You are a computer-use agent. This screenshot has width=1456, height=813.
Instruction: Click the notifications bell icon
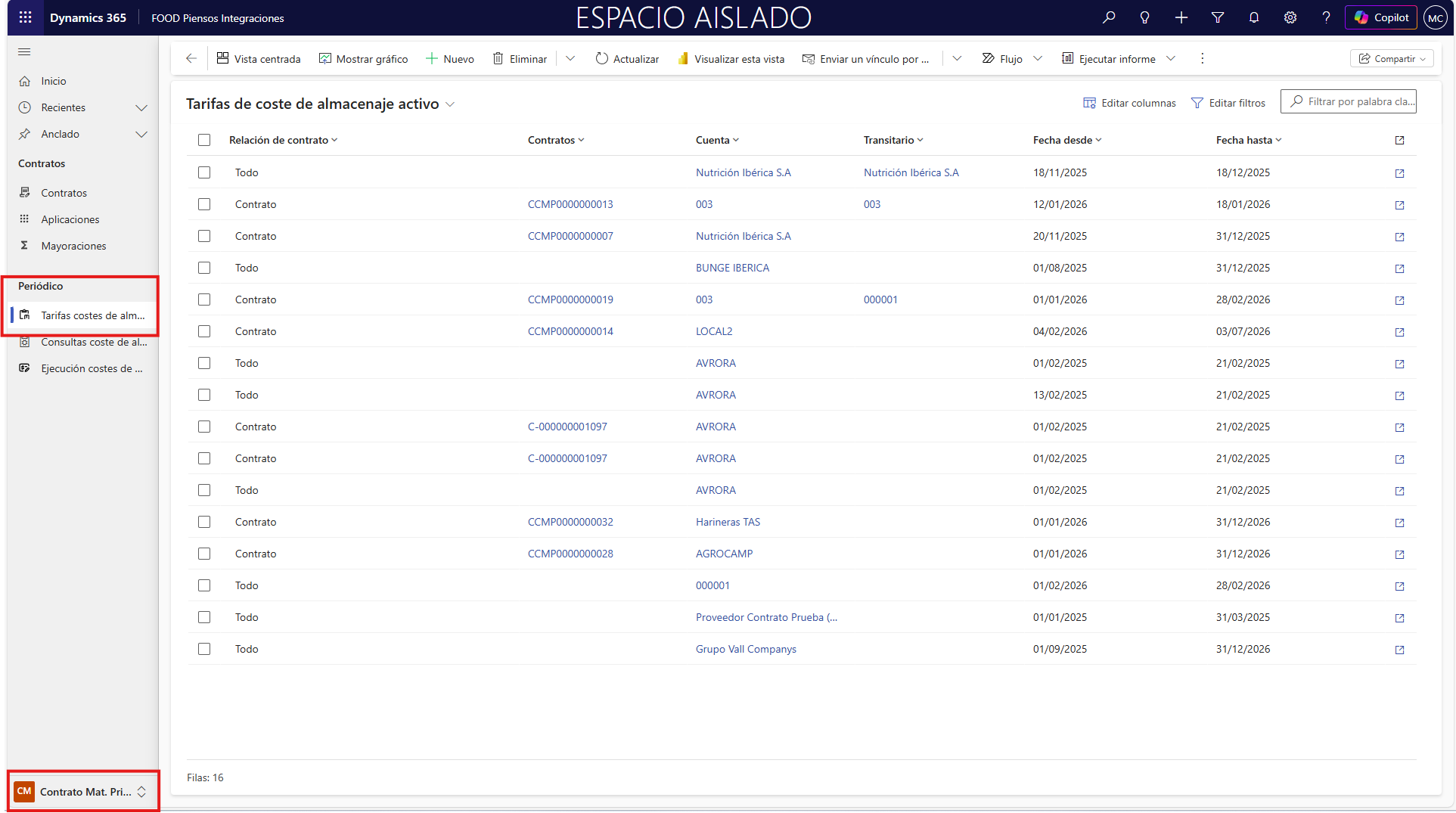click(x=1254, y=17)
